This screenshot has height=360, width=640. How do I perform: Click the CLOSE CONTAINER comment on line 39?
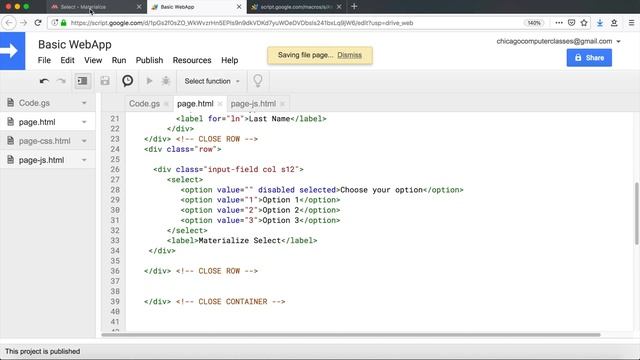tap(231, 302)
